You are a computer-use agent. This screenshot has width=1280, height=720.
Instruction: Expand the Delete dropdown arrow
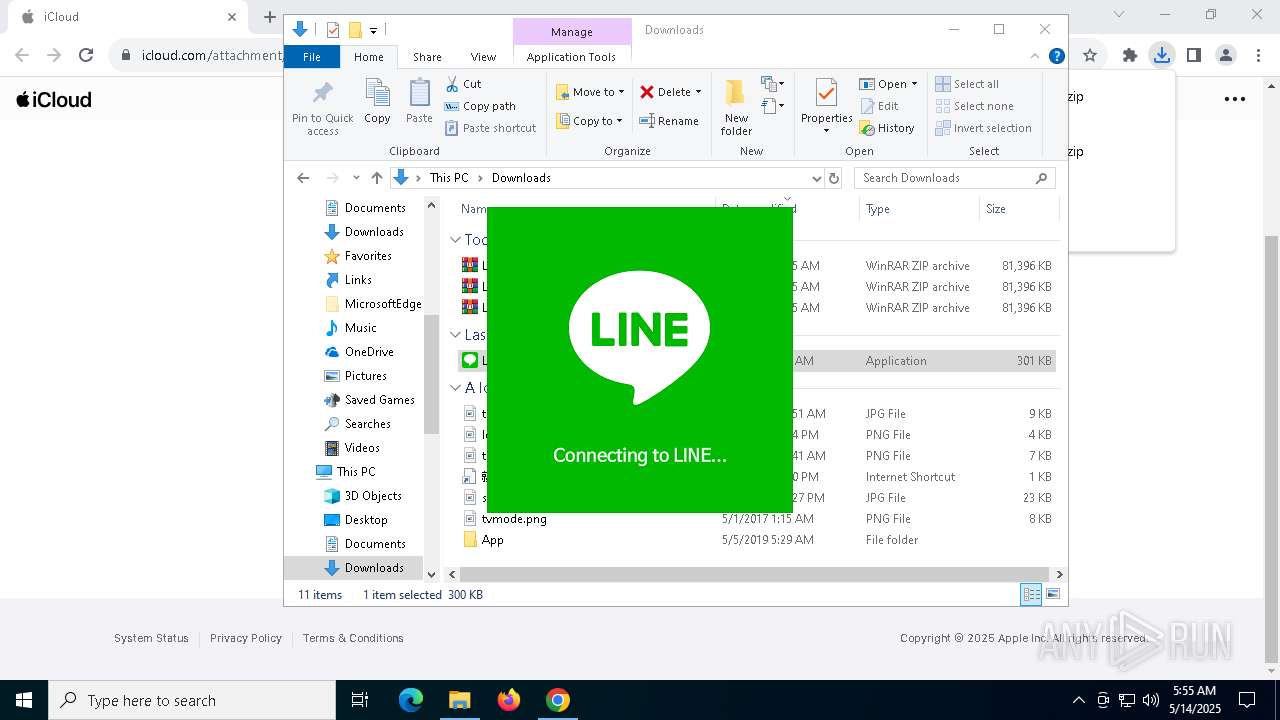click(698, 92)
